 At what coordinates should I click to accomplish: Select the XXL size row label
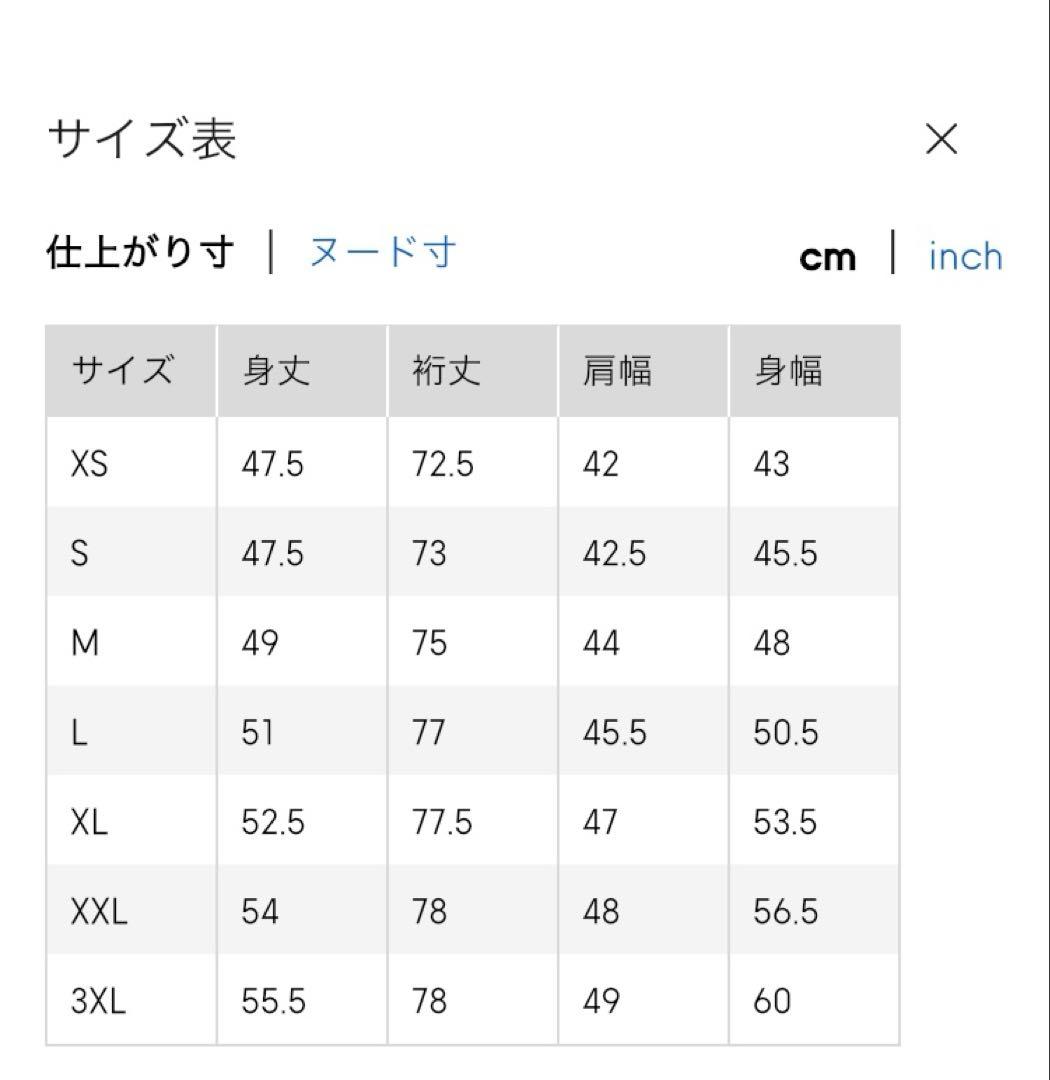click(99, 912)
